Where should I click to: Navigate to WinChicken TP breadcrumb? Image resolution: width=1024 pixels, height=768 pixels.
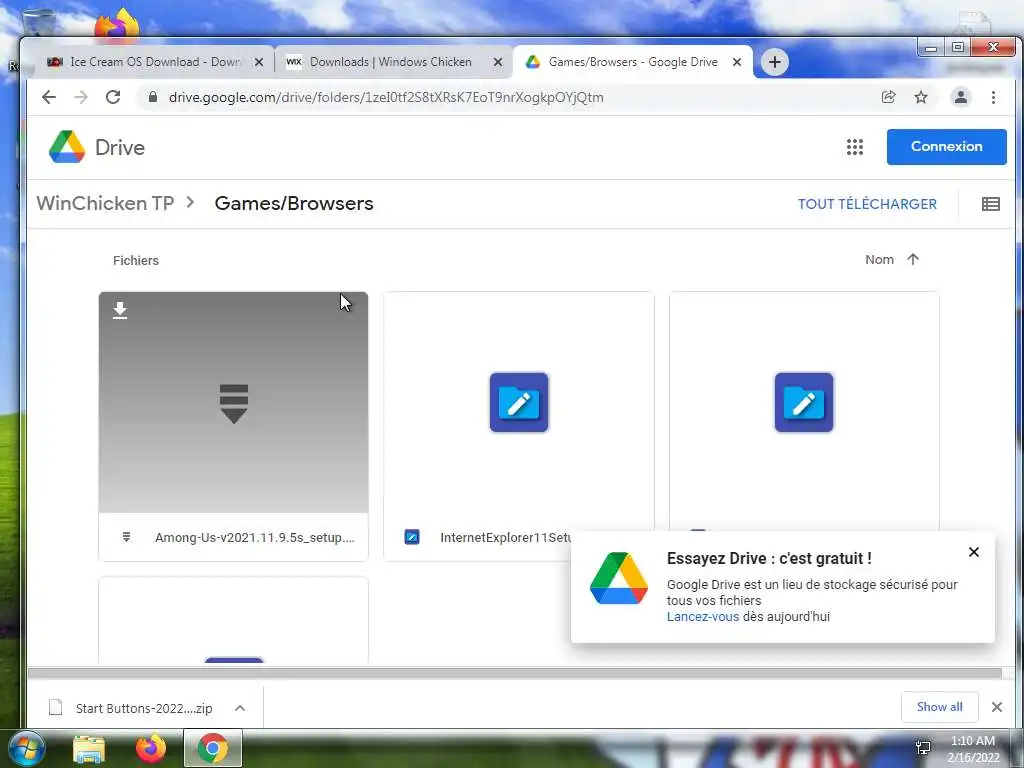click(105, 203)
